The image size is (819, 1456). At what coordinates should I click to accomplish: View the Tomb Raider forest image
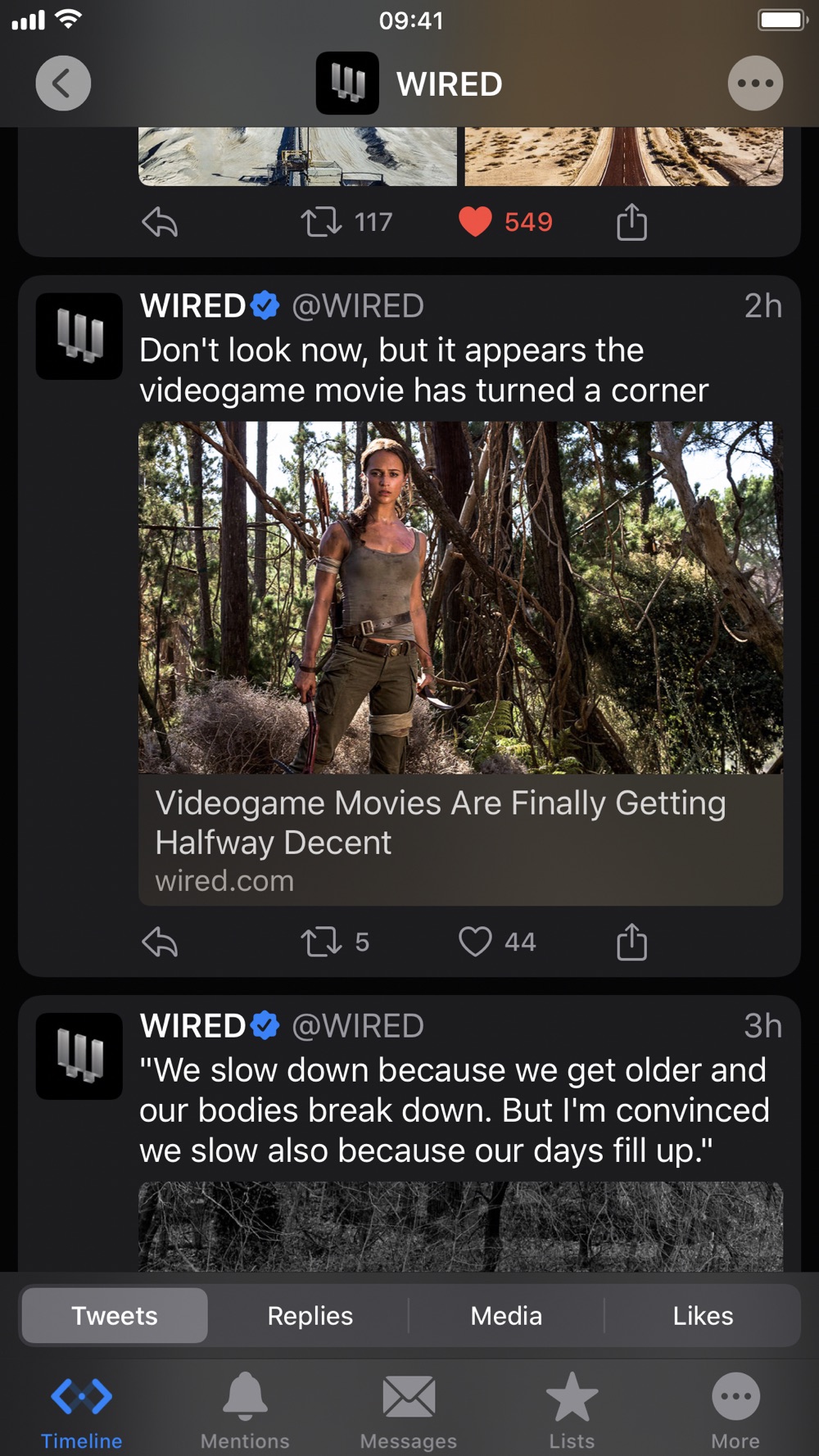(460, 598)
